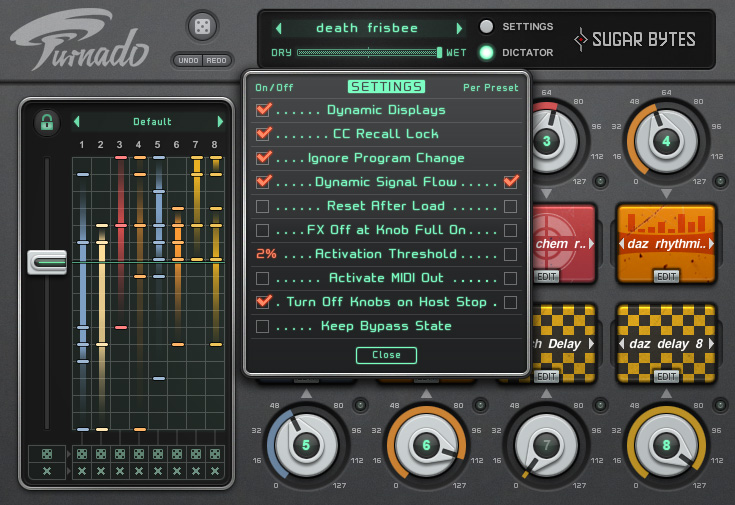Click knob 8 dial

[x=666, y=445]
